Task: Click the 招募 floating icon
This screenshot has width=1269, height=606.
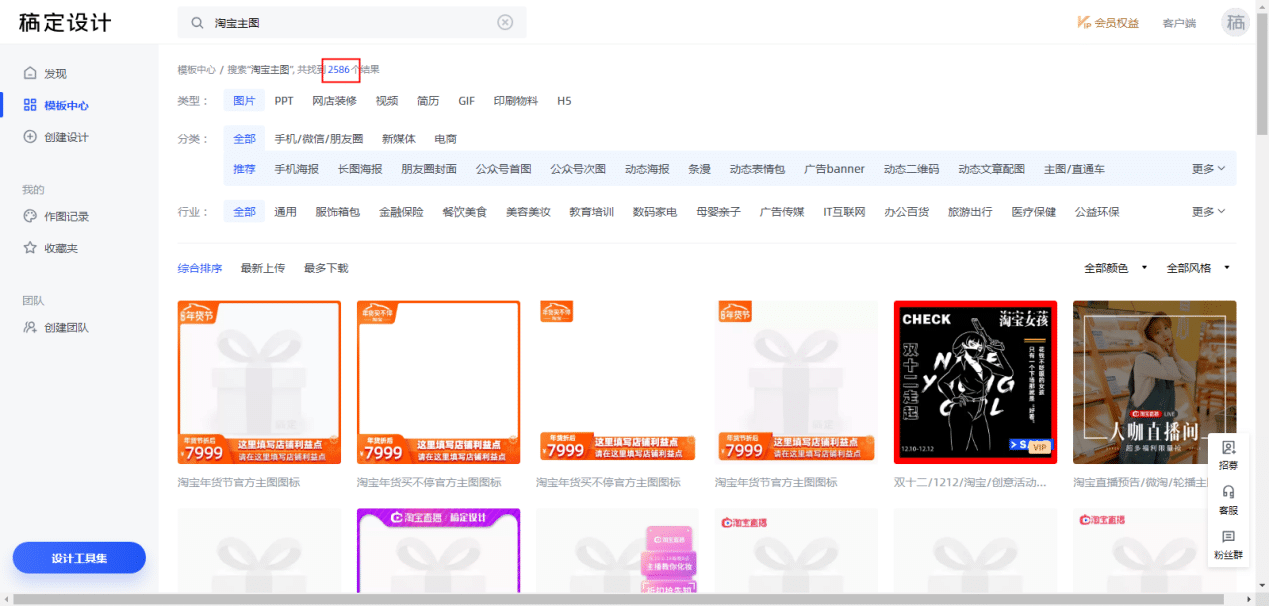Action: (1228, 455)
